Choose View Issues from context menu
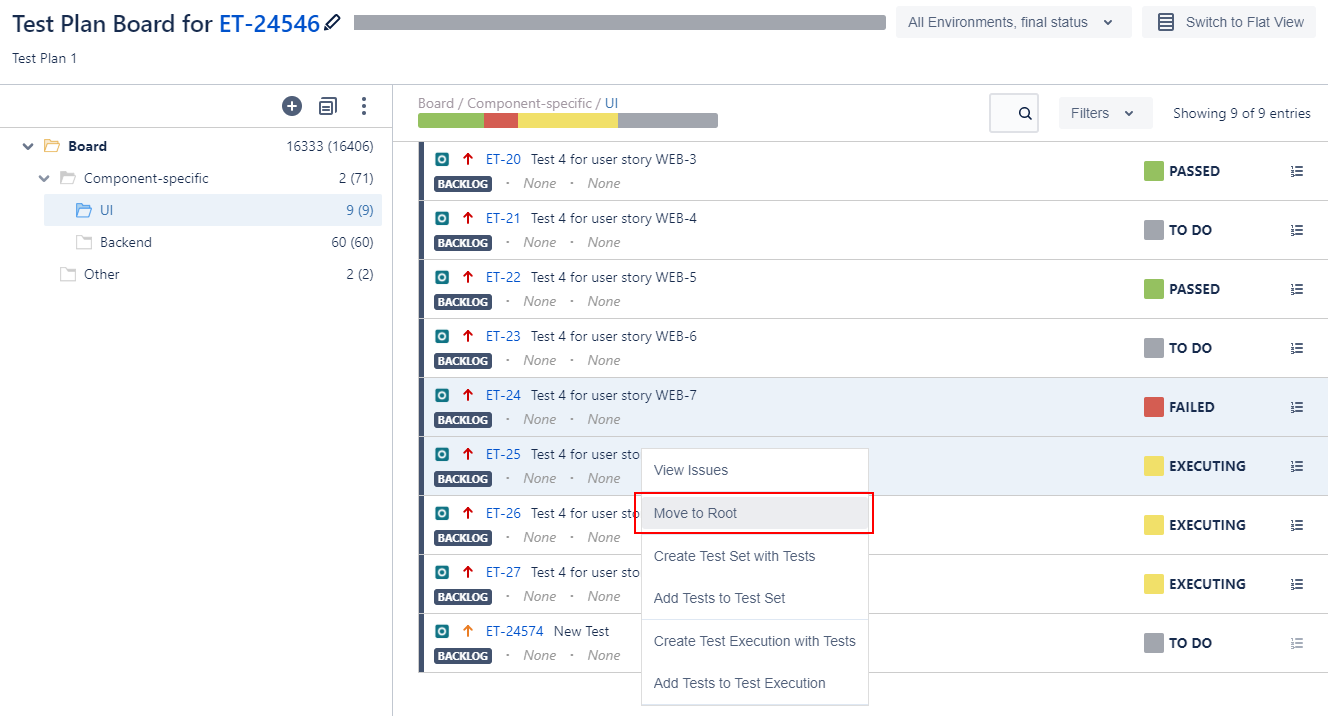Screen dimensions: 1328x716 coord(755,470)
